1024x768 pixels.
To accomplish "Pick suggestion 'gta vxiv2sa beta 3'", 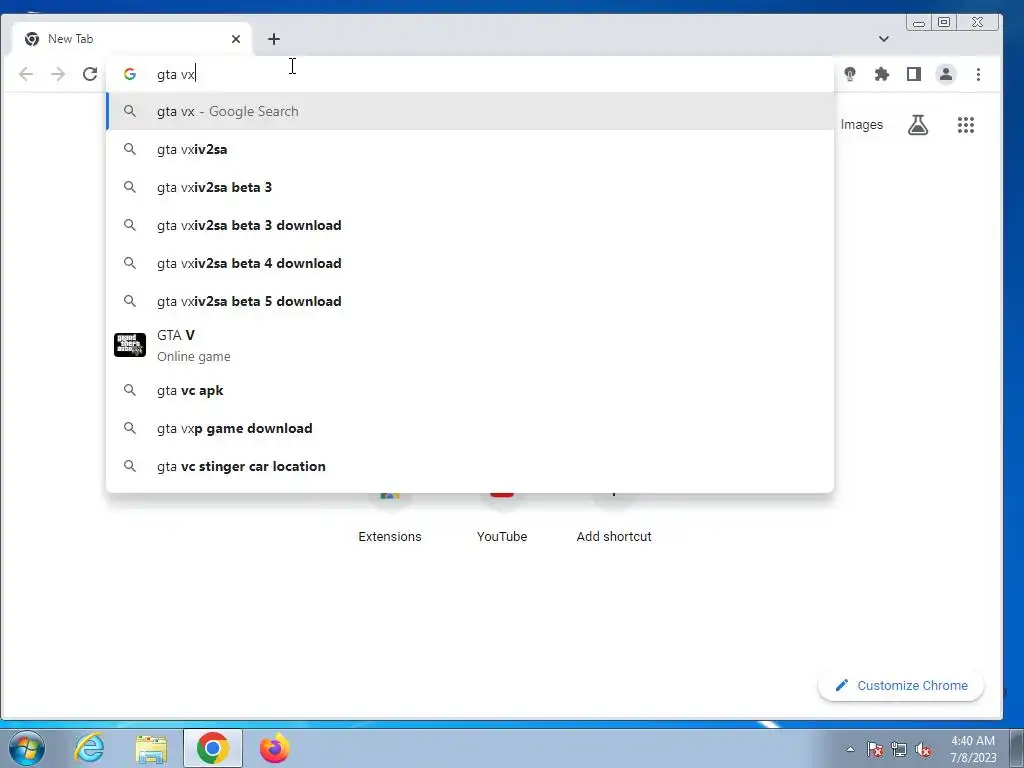I will click(x=470, y=187).
